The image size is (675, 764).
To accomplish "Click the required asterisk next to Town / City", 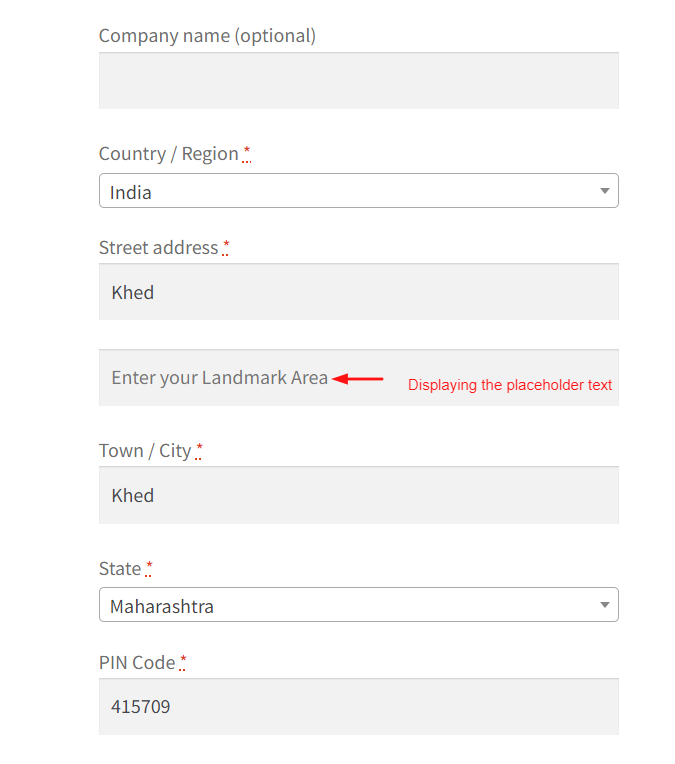I will 199,450.
